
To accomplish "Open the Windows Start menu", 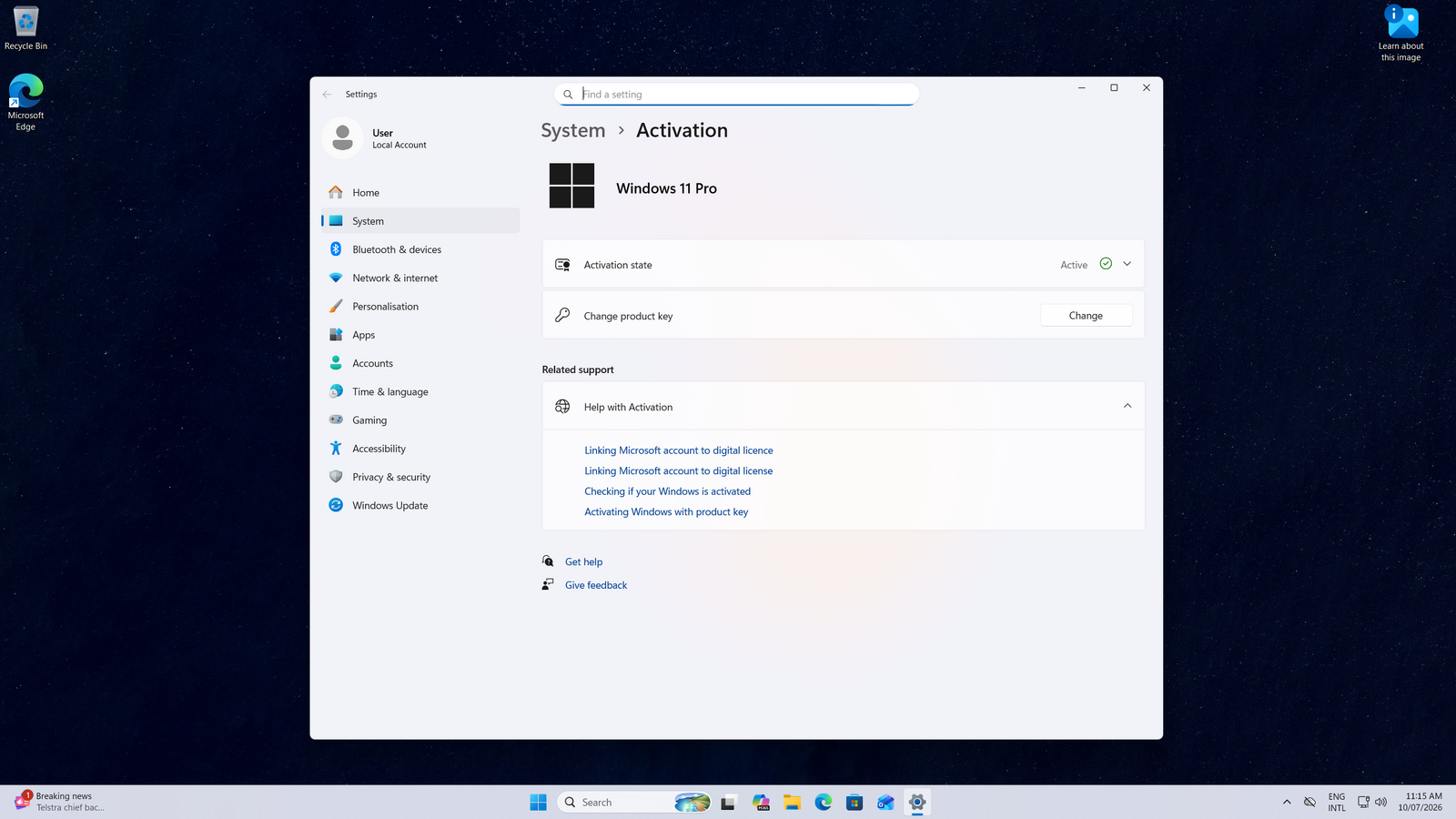I will click(539, 802).
